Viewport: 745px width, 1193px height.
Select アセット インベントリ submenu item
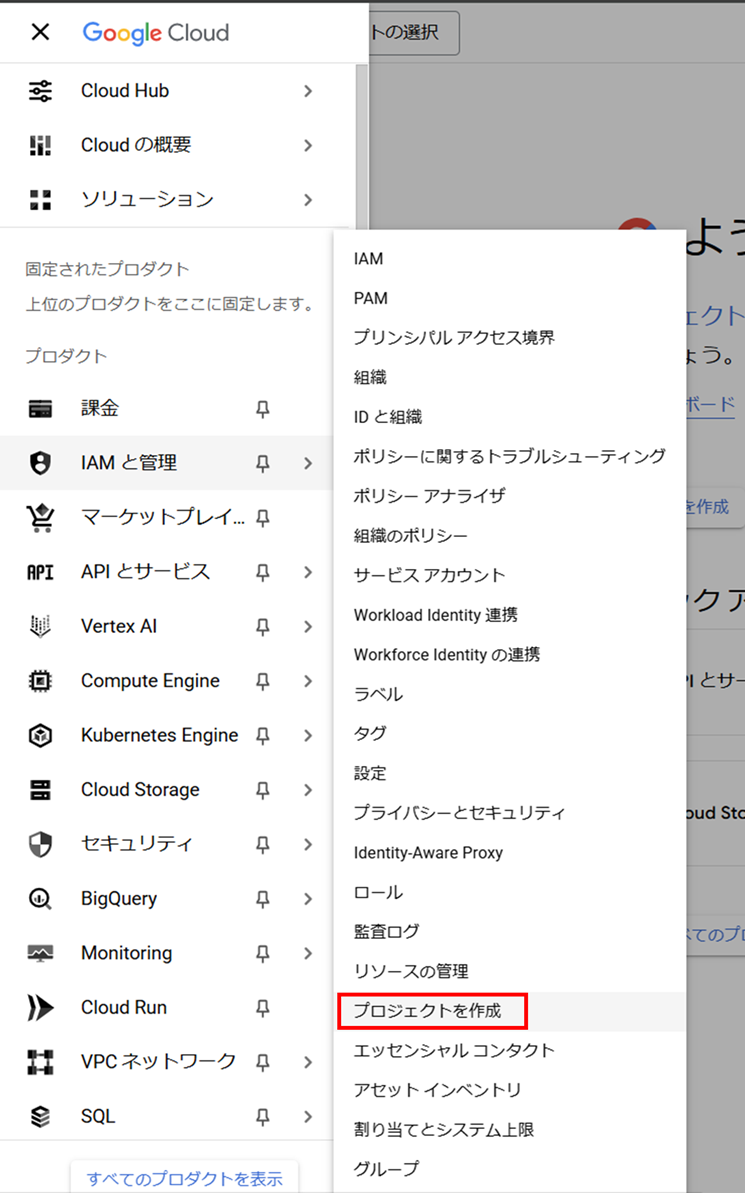coord(510,1090)
